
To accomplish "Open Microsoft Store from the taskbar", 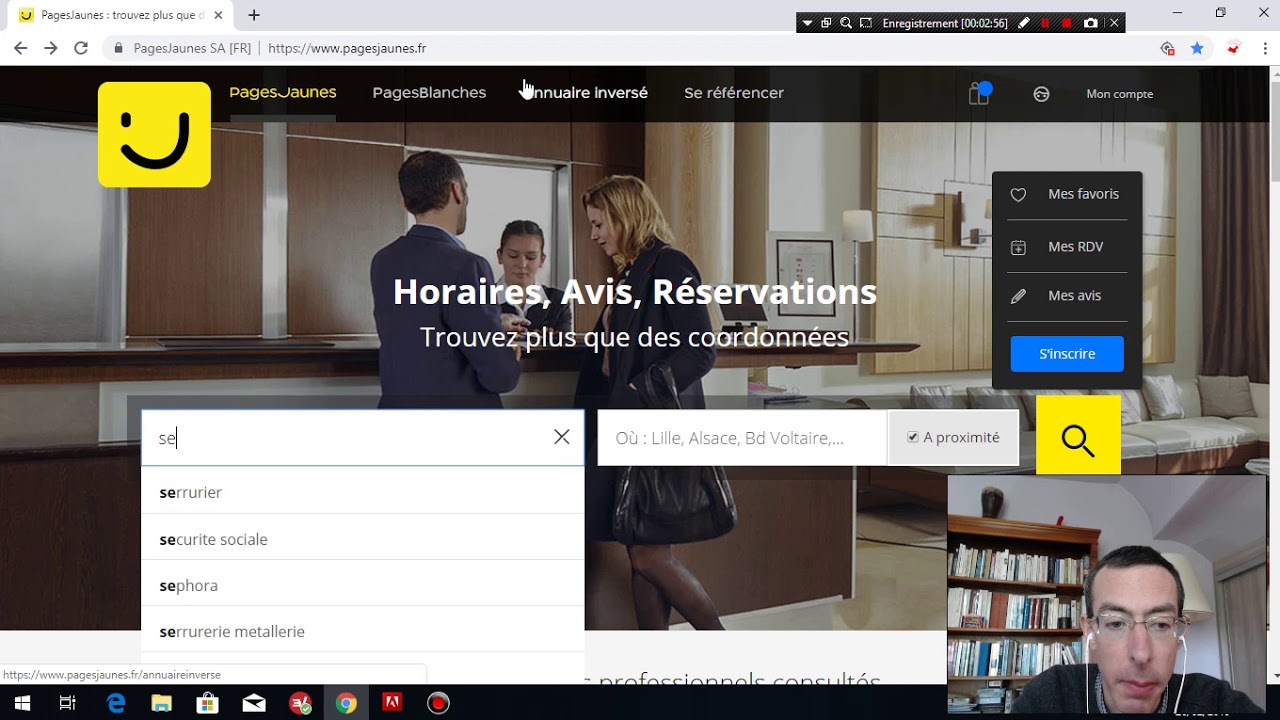I will (x=207, y=703).
